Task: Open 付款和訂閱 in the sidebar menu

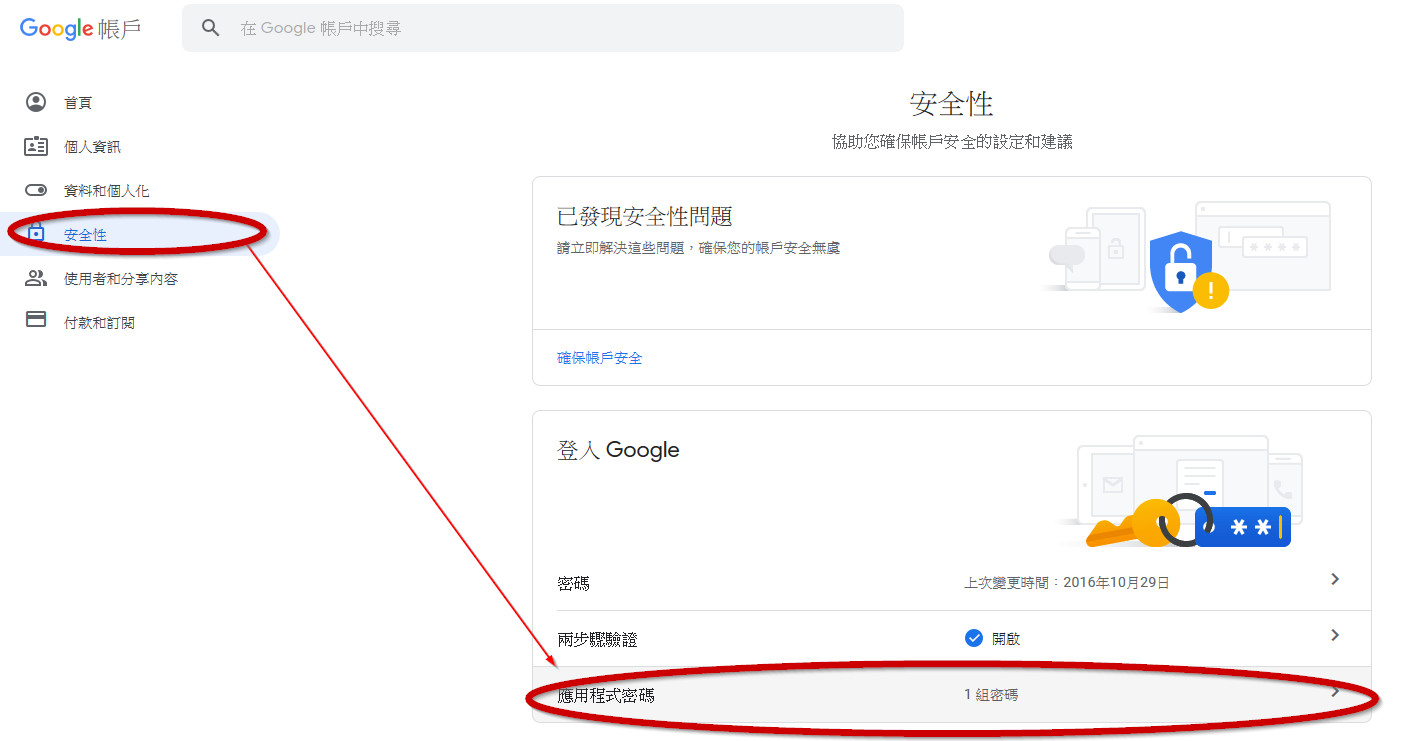Action: point(99,323)
